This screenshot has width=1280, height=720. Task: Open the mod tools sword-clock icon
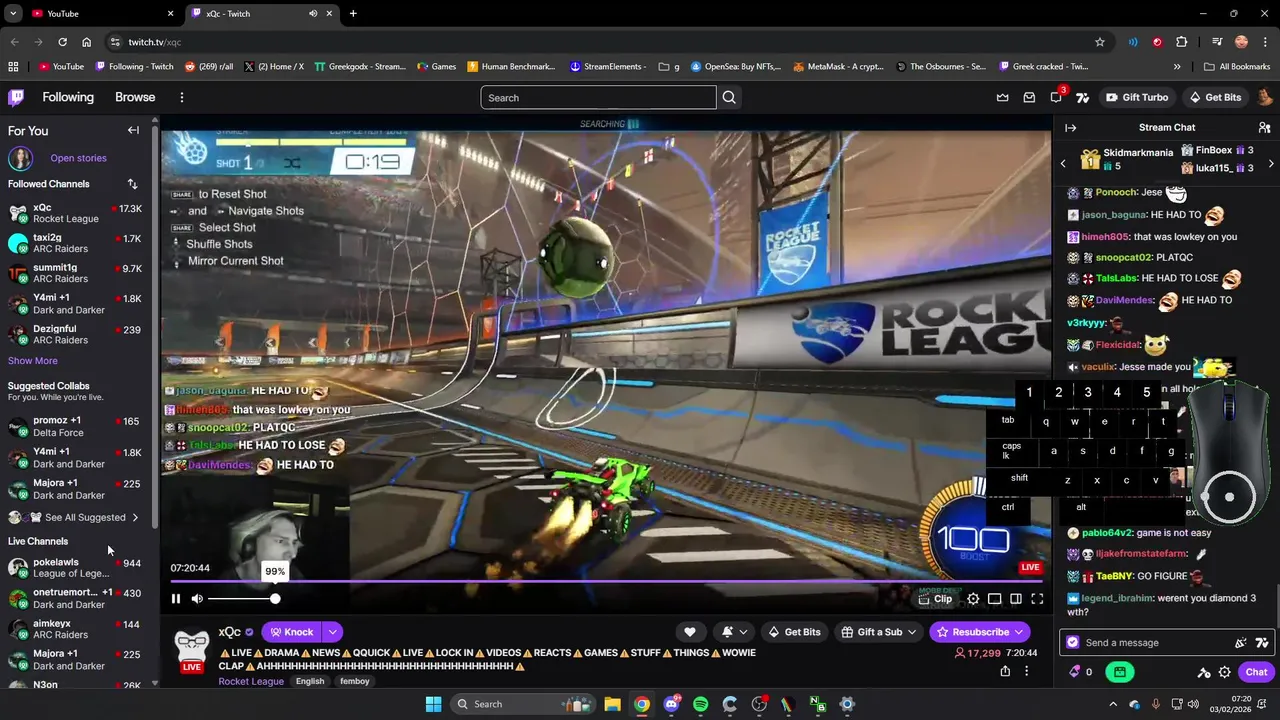(1204, 672)
